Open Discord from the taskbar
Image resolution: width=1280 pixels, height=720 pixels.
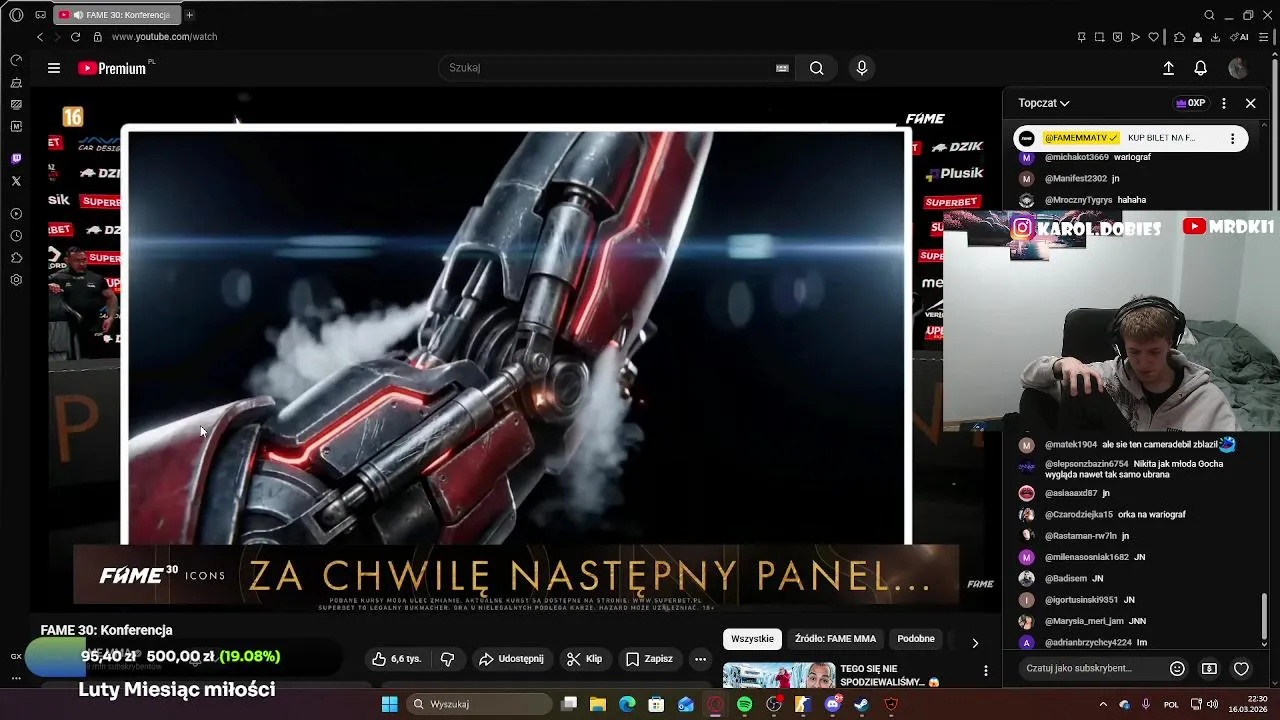point(832,704)
